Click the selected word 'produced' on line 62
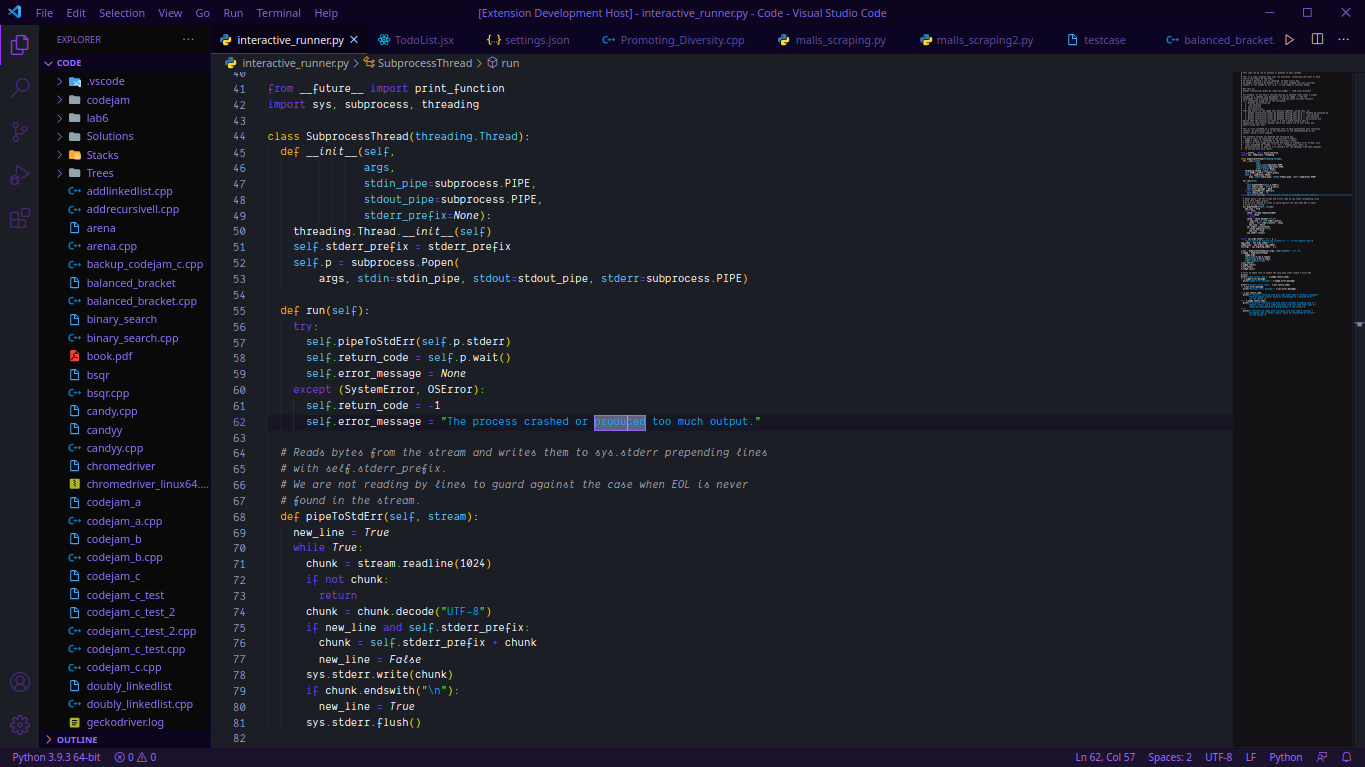 tap(620, 422)
